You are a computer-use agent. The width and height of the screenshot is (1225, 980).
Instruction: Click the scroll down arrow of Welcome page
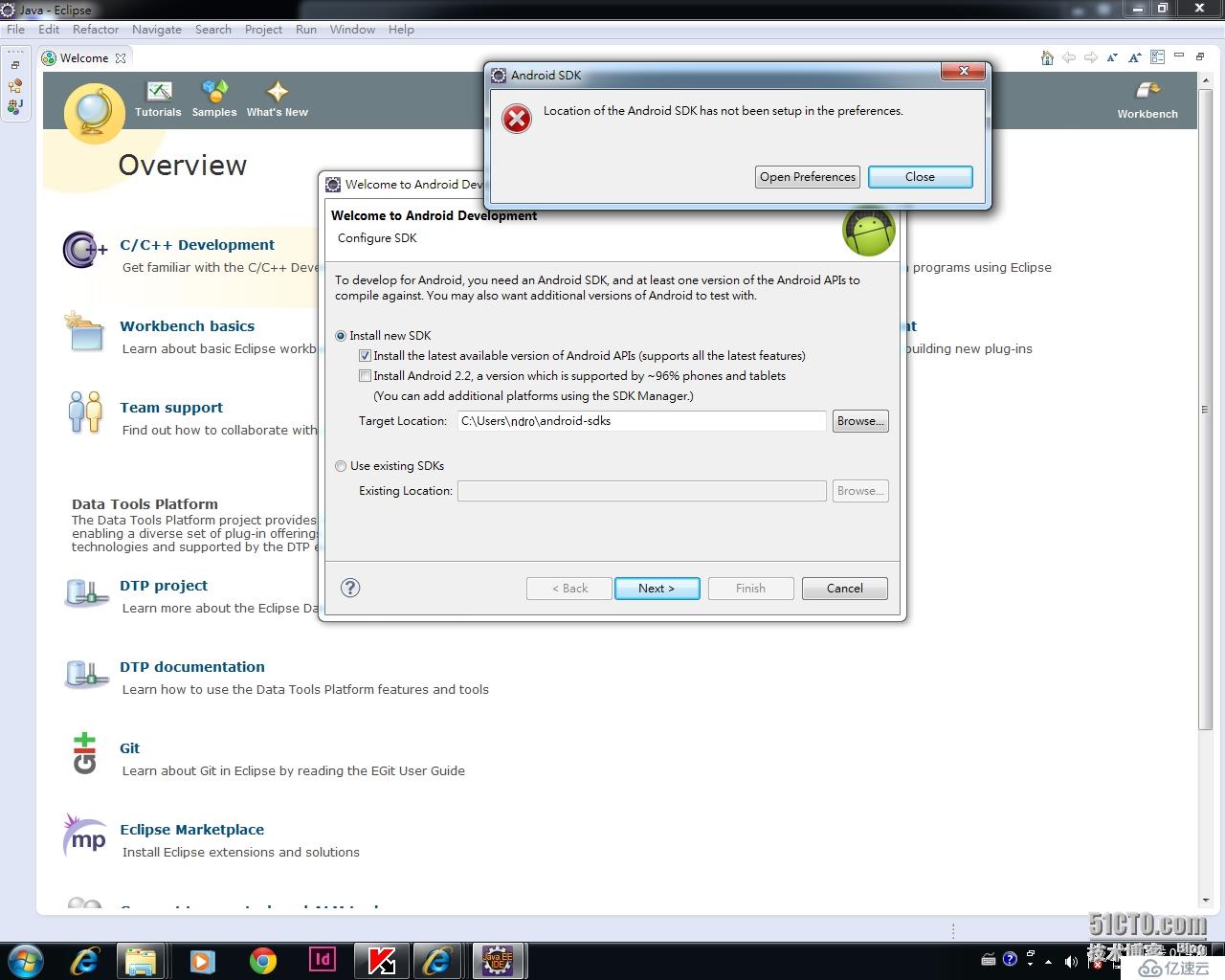coord(1206,901)
